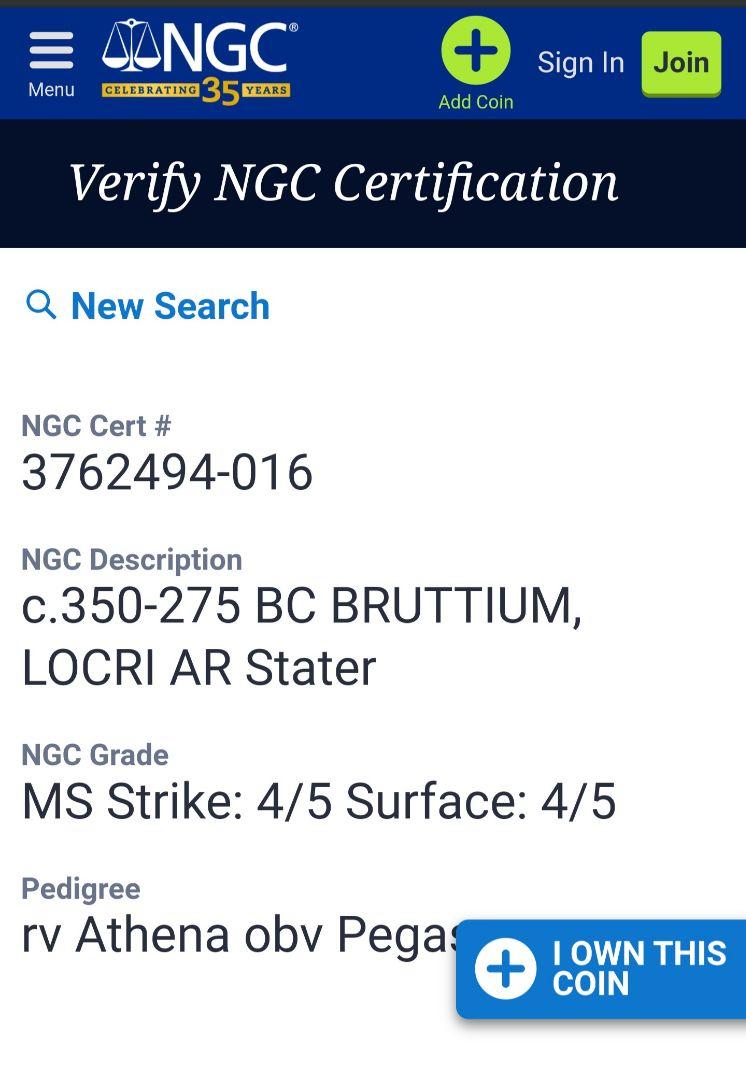Click the NGC Description label
The width and height of the screenshot is (746, 1080).
(132, 560)
